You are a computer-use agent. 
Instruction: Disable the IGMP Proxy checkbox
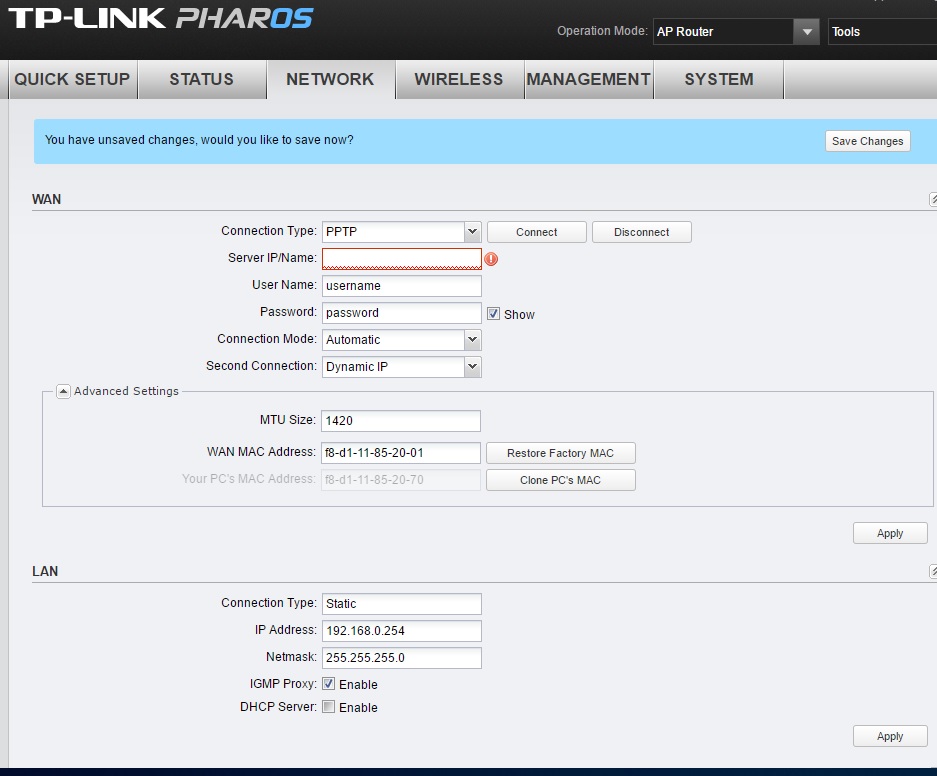coord(328,684)
